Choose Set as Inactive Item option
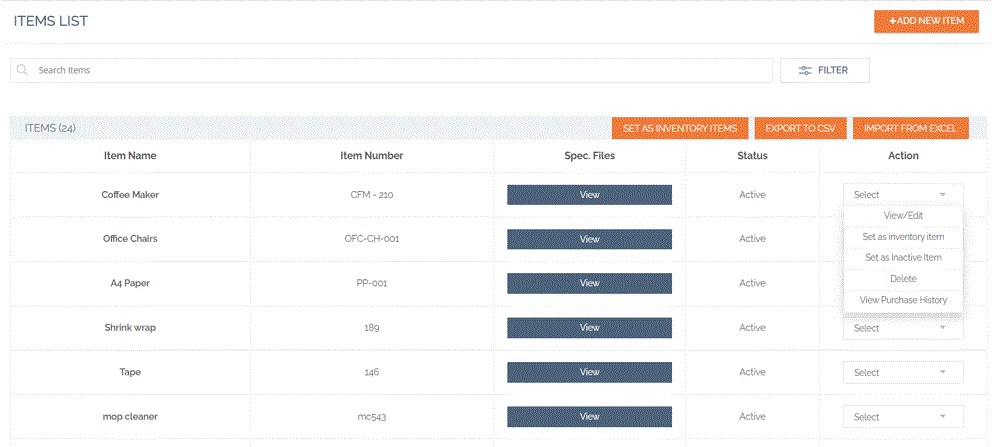 [x=903, y=258]
